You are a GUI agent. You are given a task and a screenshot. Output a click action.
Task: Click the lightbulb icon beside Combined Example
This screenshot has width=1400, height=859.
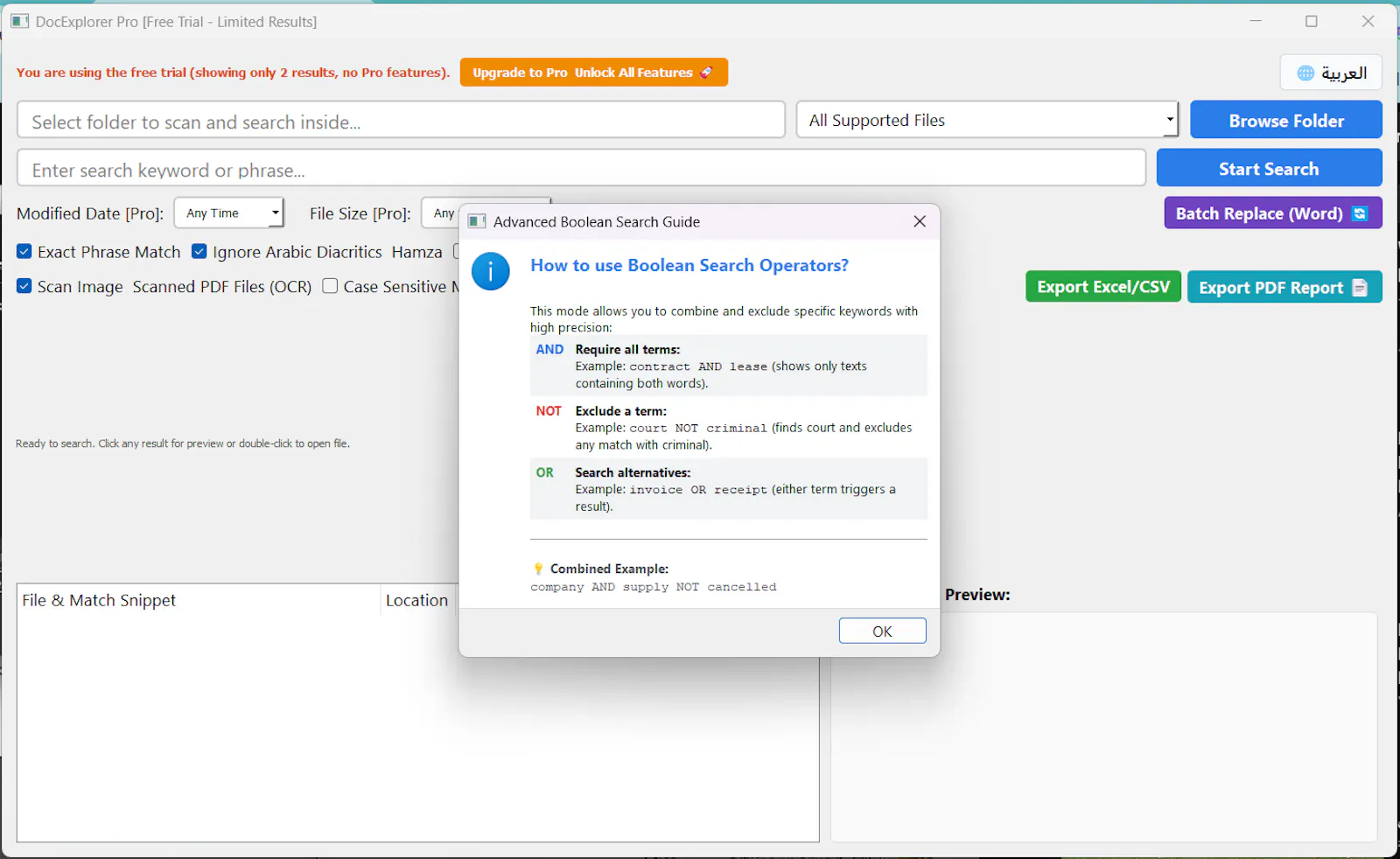pyautogui.click(x=538, y=569)
